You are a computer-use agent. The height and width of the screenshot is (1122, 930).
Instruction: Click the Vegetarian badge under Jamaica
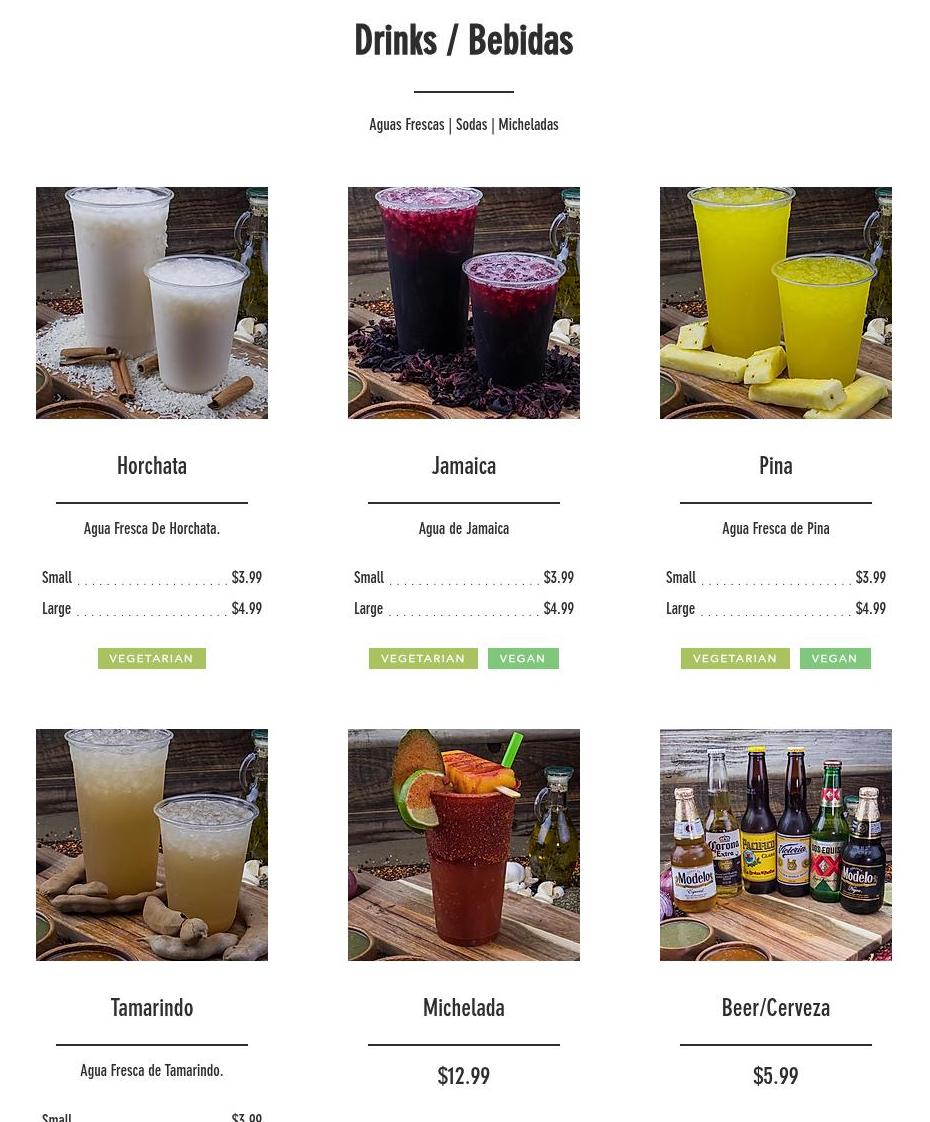click(423, 658)
